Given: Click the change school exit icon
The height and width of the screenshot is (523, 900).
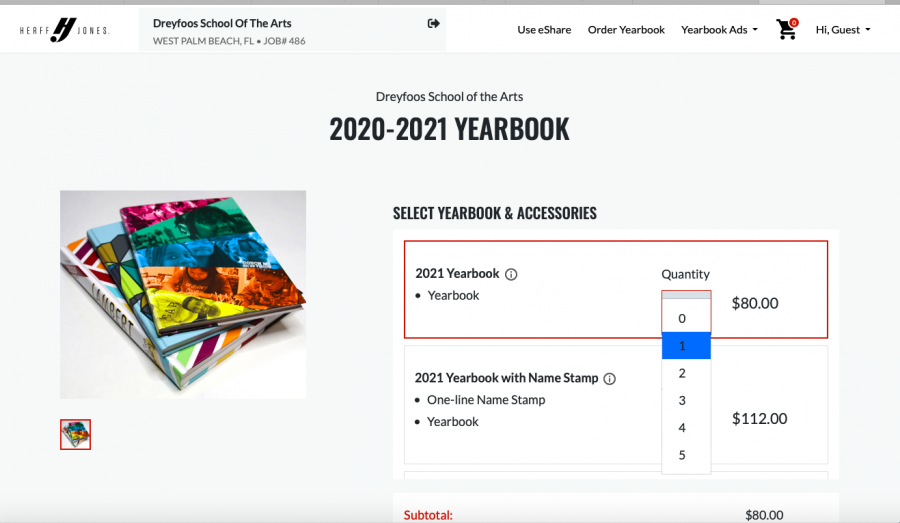Looking at the screenshot, I should (433, 24).
